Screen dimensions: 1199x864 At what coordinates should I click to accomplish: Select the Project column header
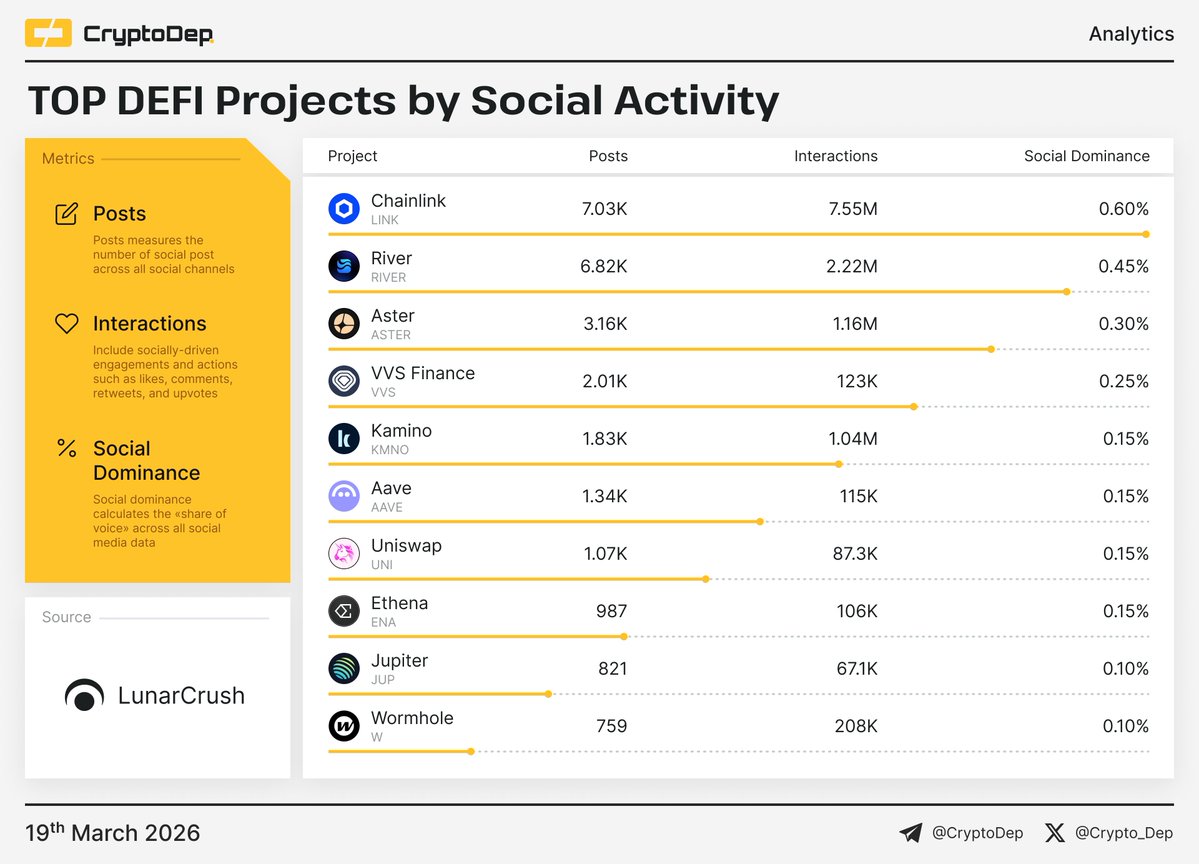[351, 156]
